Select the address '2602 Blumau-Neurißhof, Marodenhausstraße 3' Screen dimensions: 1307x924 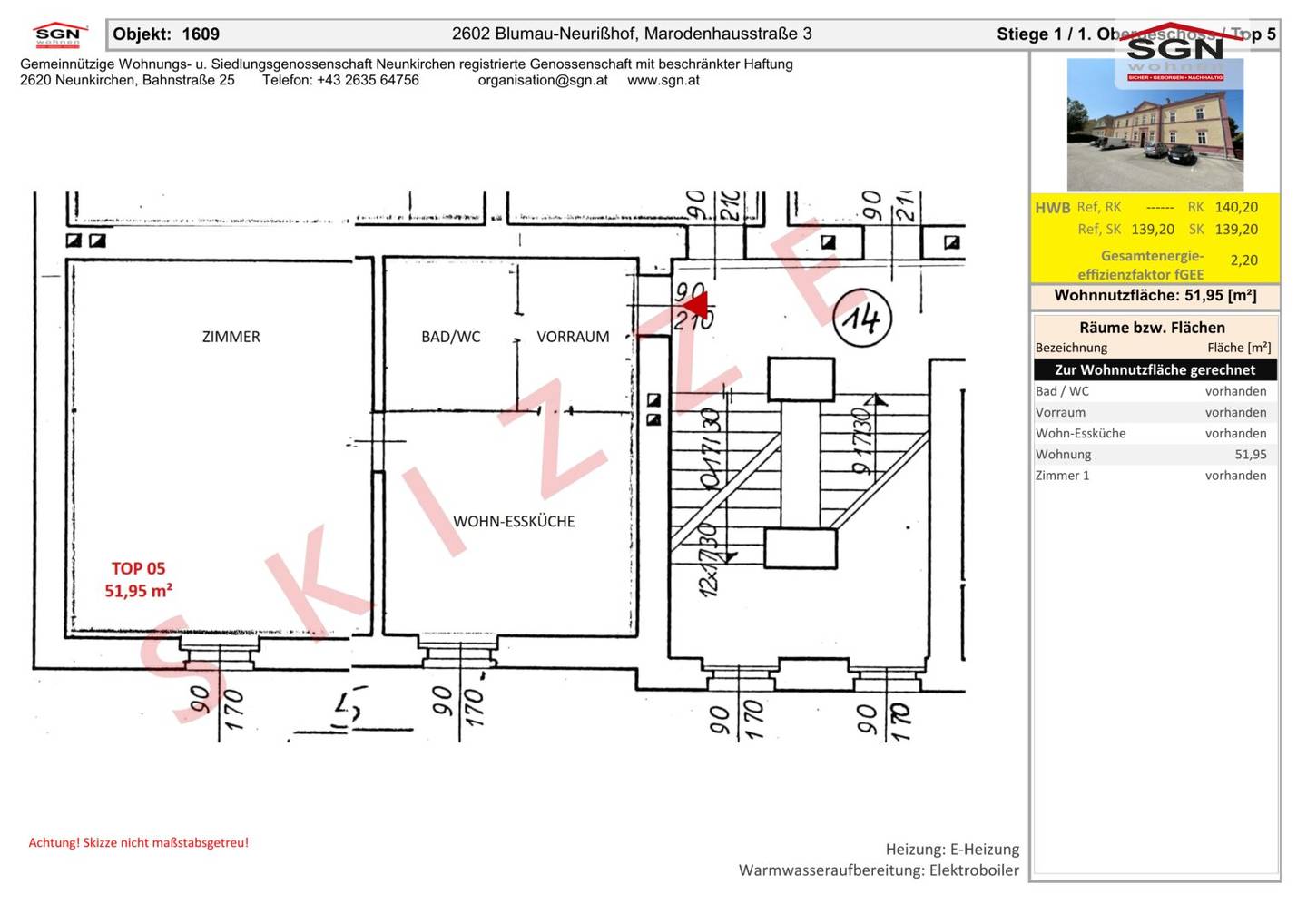click(x=632, y=34)
